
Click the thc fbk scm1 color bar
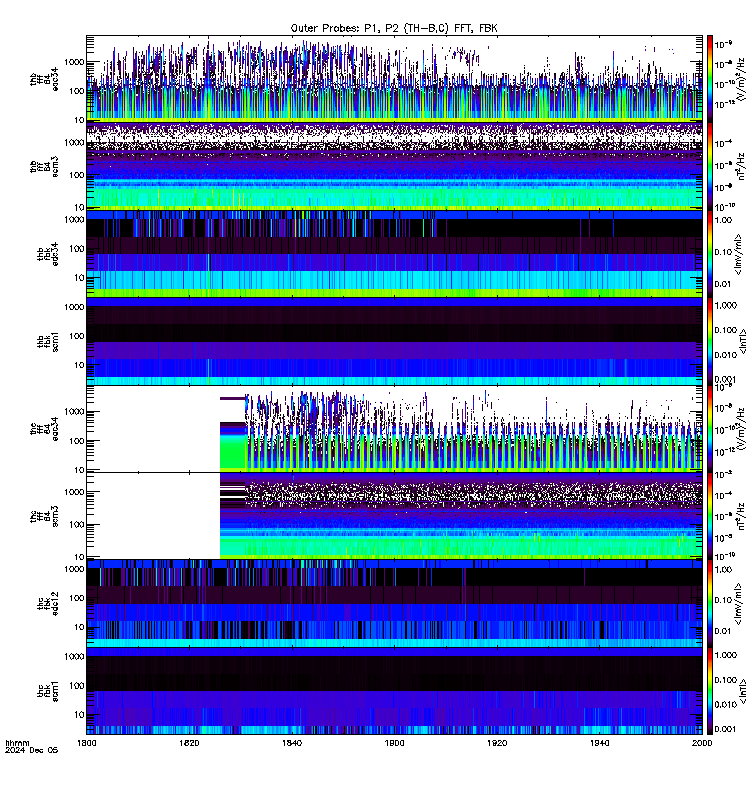pyautogui.click(x=709, y=691)
